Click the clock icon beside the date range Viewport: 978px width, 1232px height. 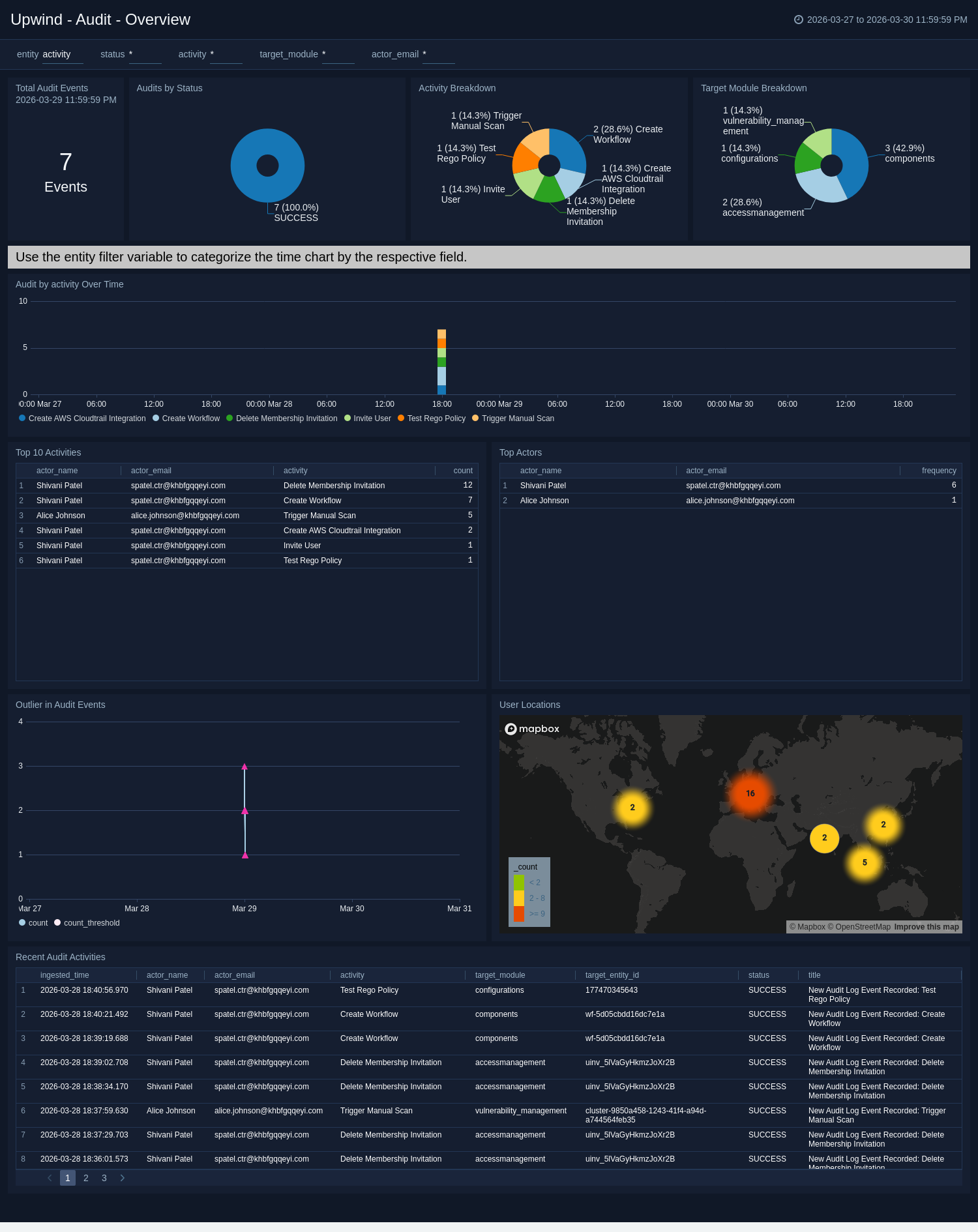[x=798, y=20]
